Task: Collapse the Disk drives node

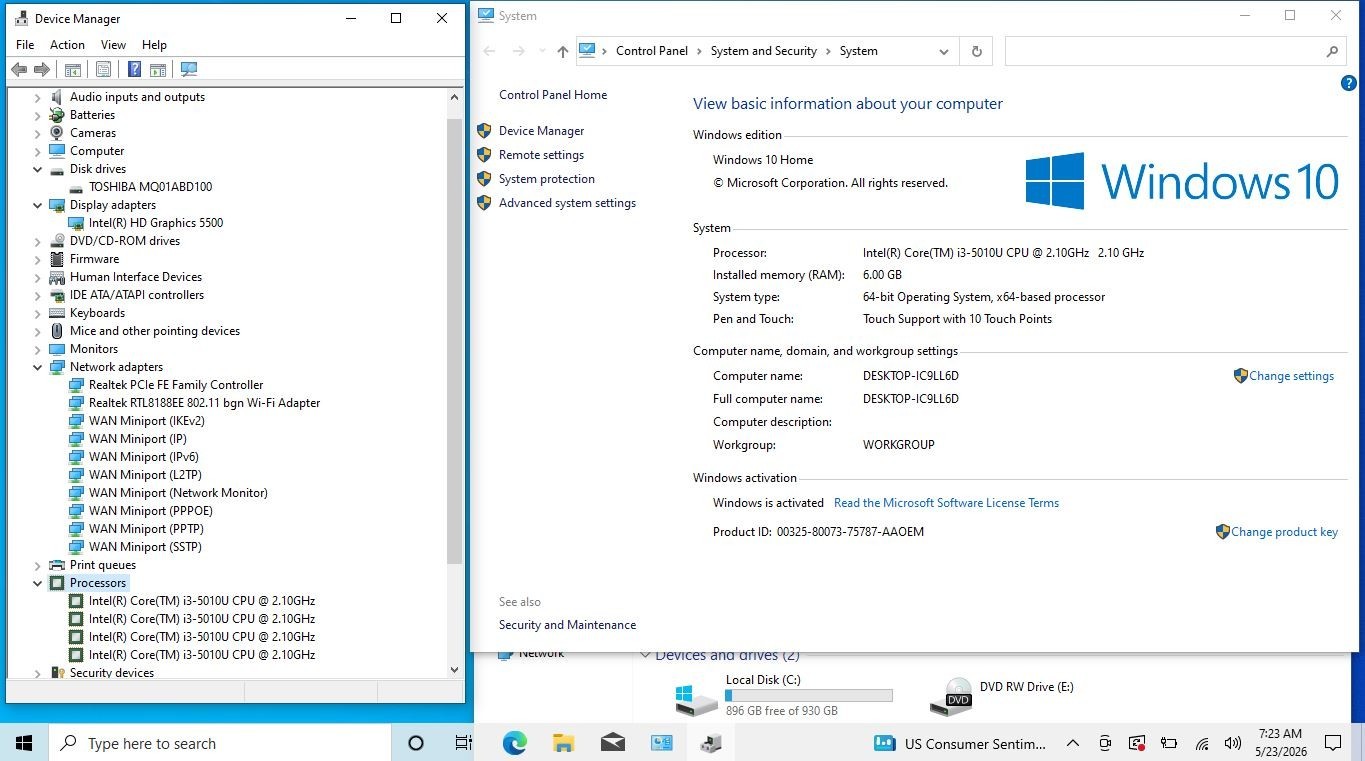Action: point(38,169)
